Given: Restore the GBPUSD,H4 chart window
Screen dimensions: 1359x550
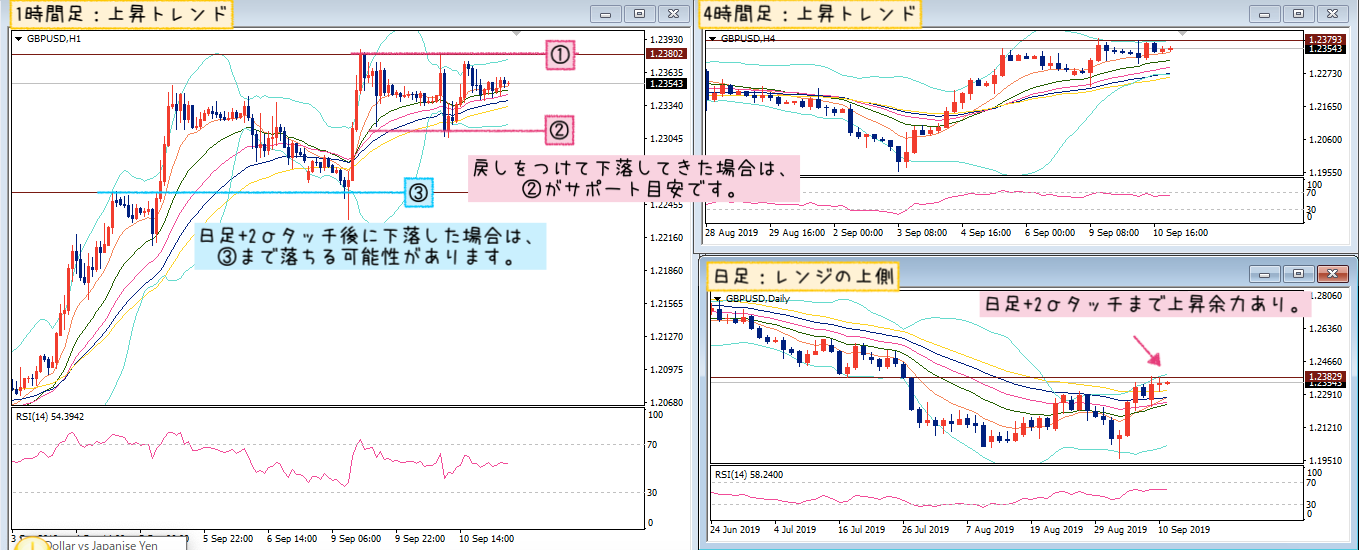Looking at the screenshot, I should click(x=1298, y=14).
